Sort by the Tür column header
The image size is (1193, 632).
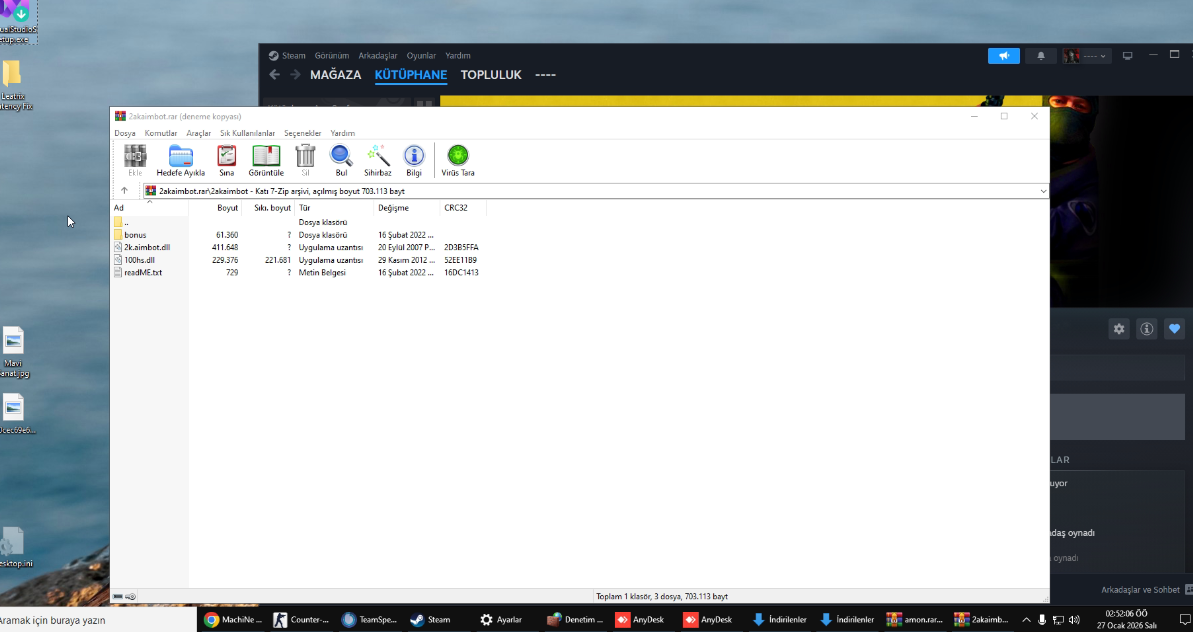pyautogui.click(x=335, y=208)
